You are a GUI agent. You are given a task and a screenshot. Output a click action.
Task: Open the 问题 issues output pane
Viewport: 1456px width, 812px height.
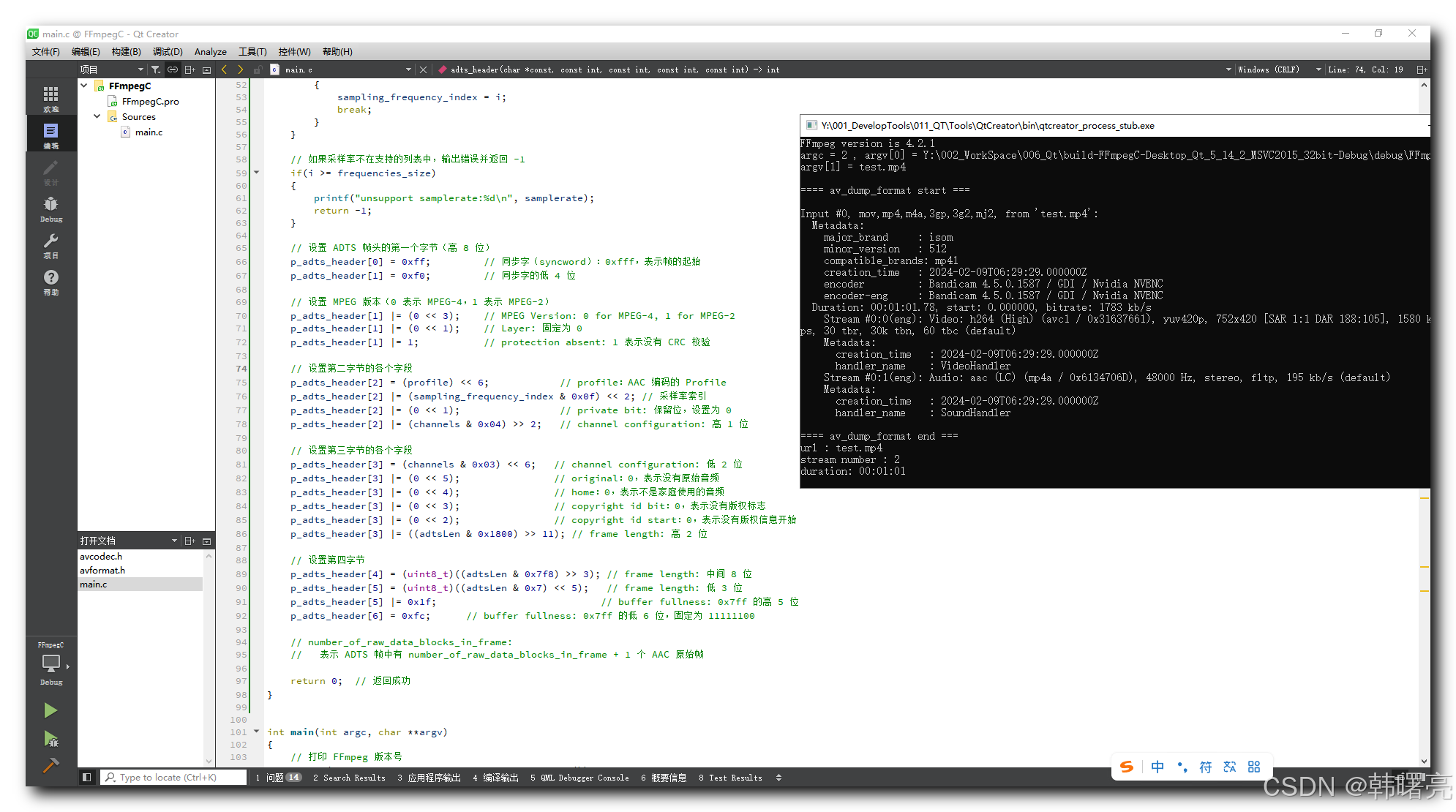pos(278,778)
